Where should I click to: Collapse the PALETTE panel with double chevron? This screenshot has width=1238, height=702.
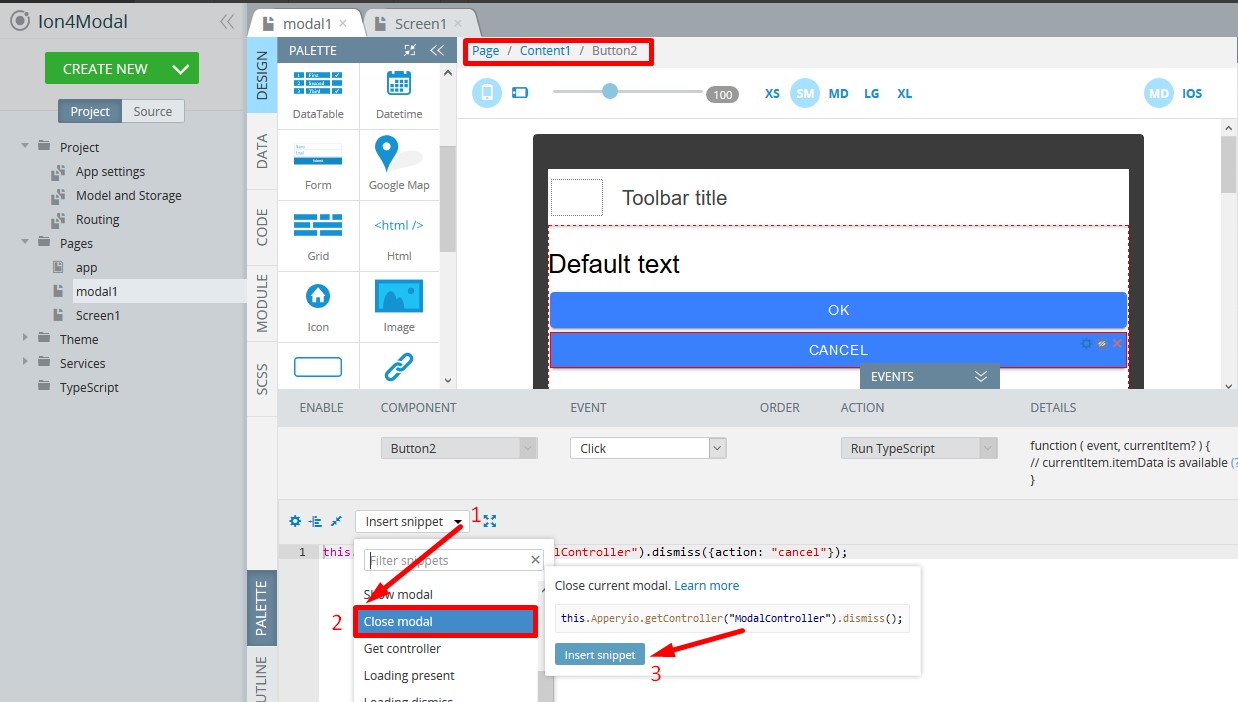coord(437,50)
